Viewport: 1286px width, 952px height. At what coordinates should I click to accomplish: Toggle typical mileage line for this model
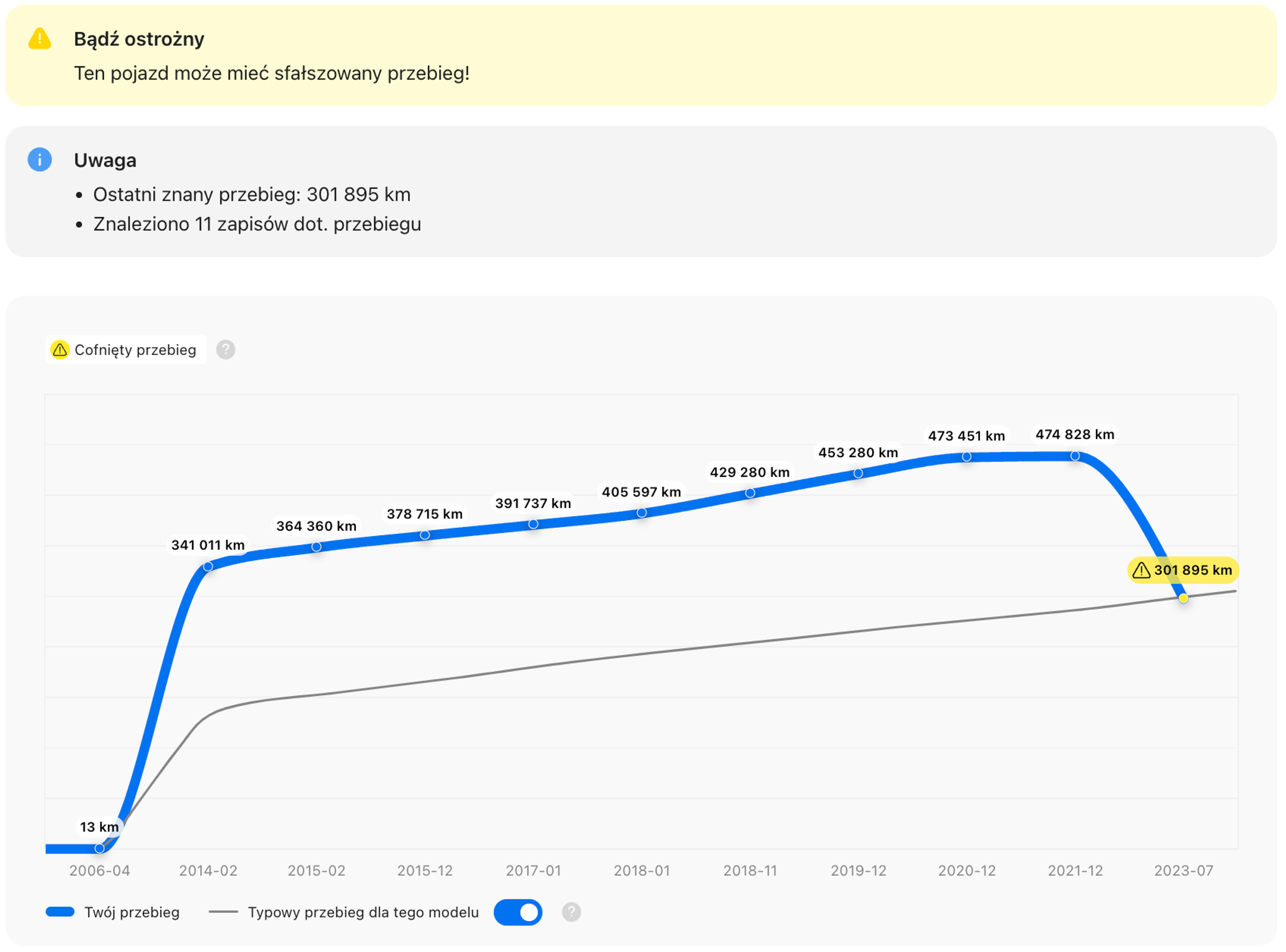pyautogui.click(x=518, y=912)
